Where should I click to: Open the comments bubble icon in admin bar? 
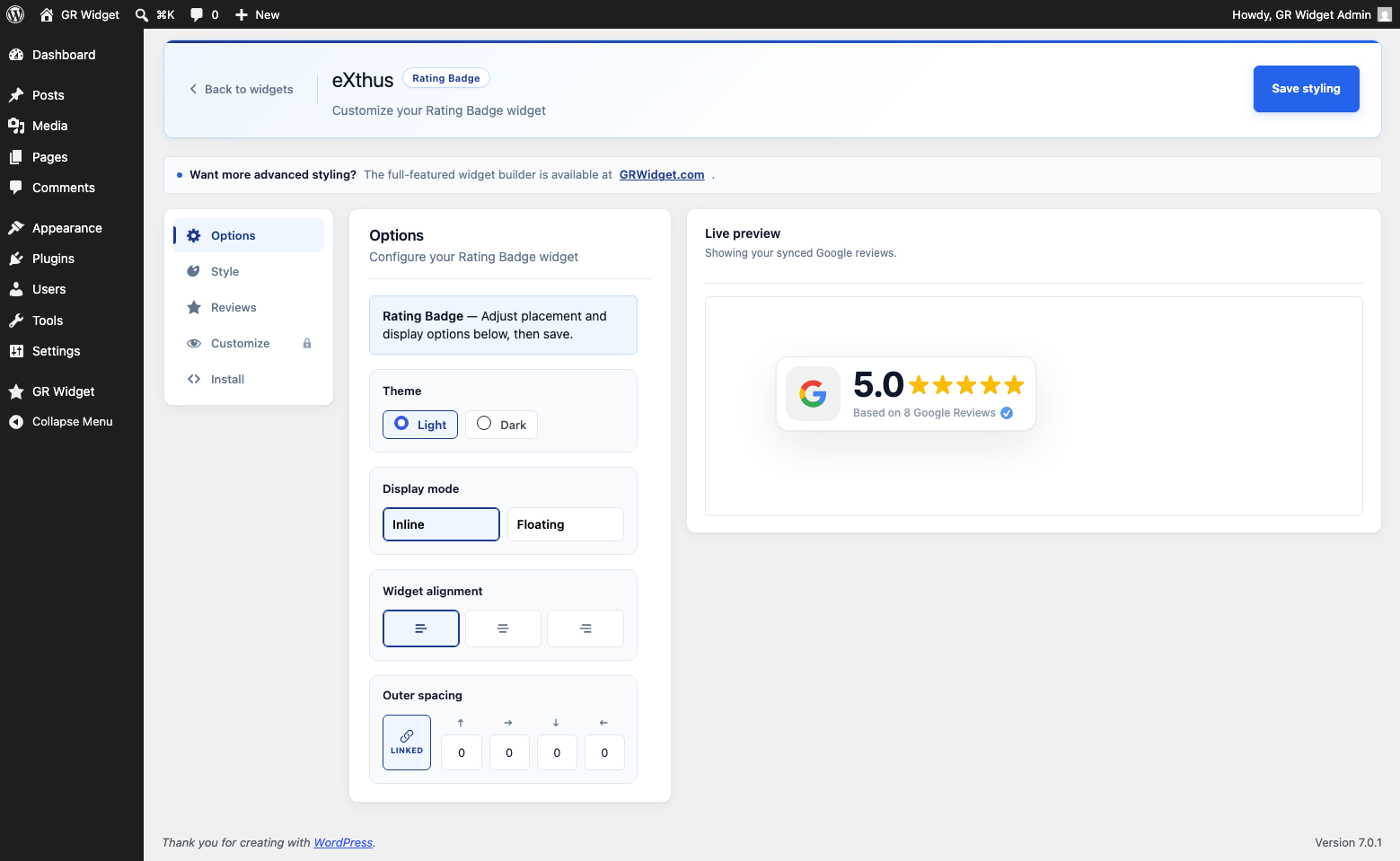click(x=197, y=14)
